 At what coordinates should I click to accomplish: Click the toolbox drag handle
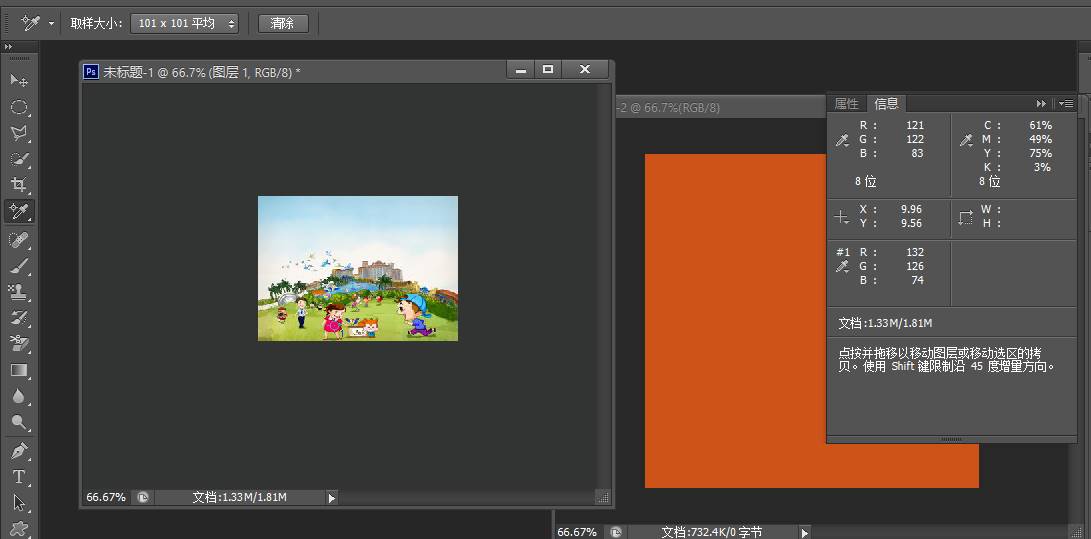tap(19, 59)
